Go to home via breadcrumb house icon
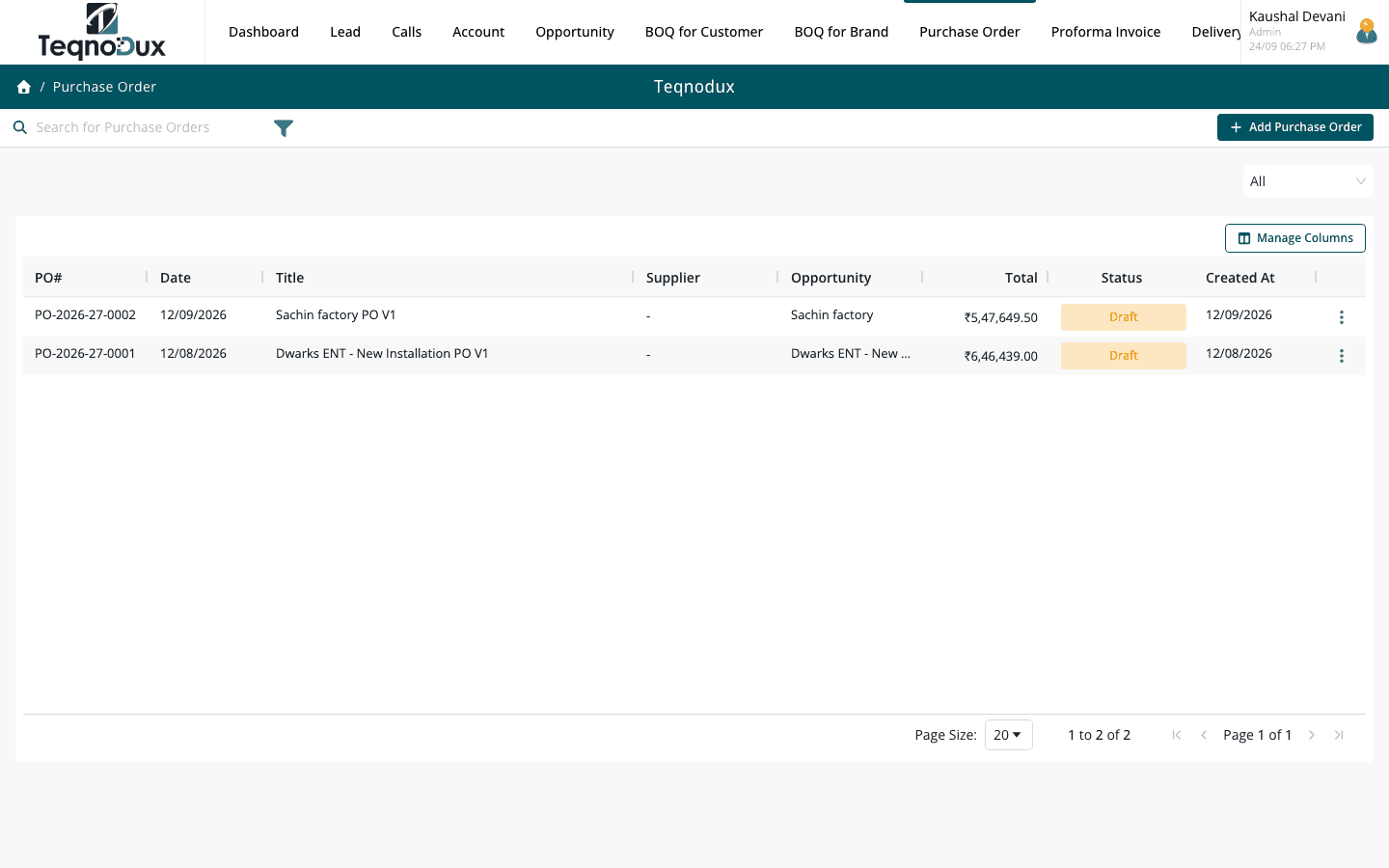 24,87
